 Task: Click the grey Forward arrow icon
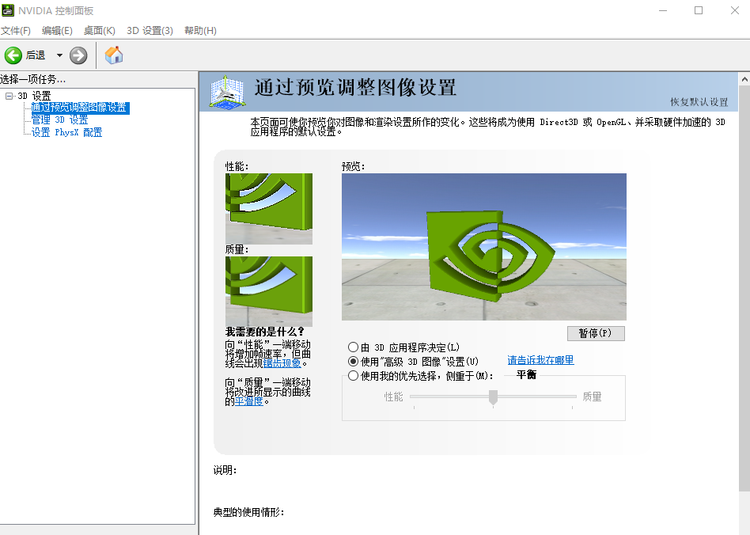click(x=78, y=55)
